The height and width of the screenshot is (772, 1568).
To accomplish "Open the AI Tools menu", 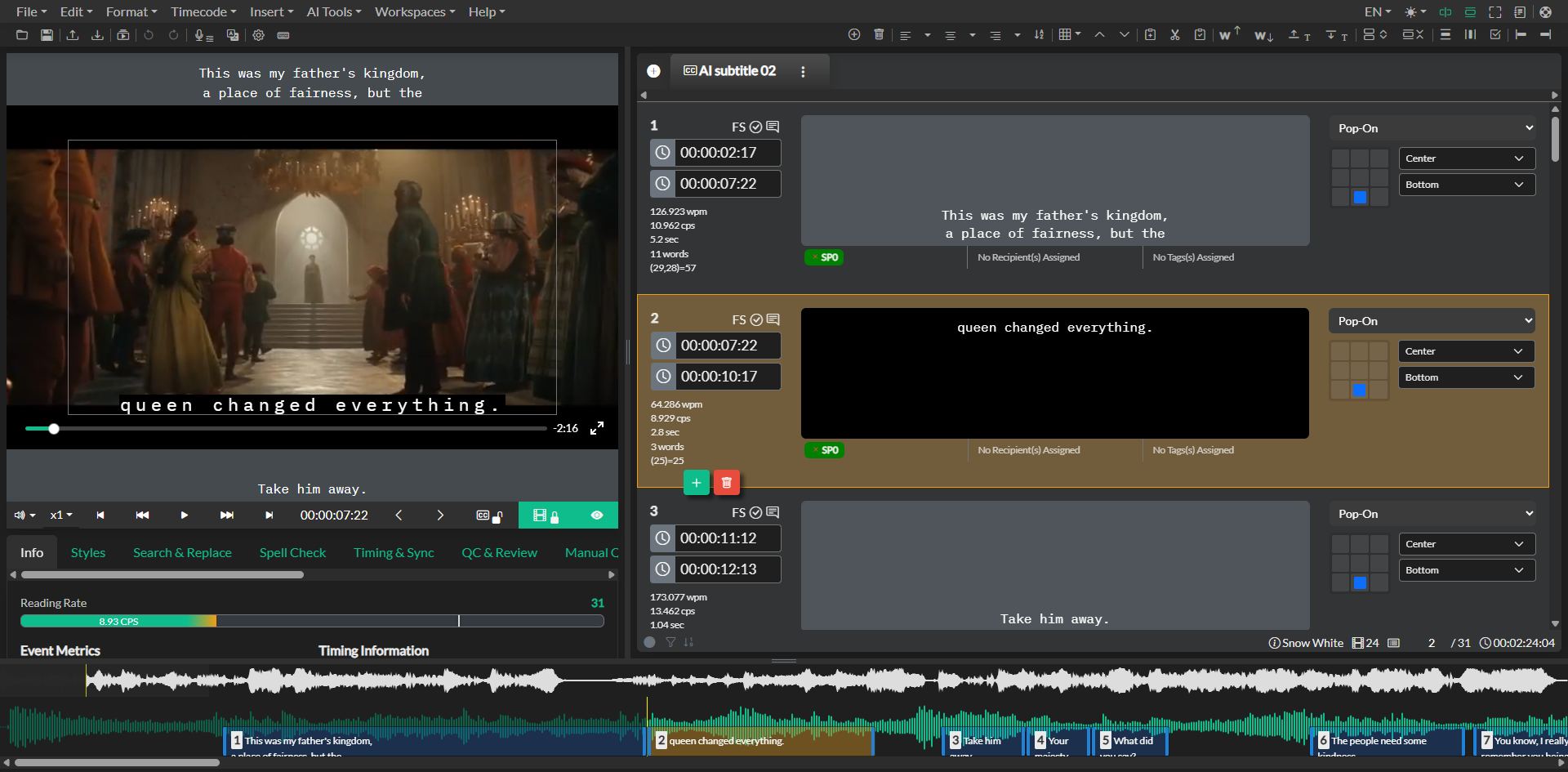I will (333, 12).
